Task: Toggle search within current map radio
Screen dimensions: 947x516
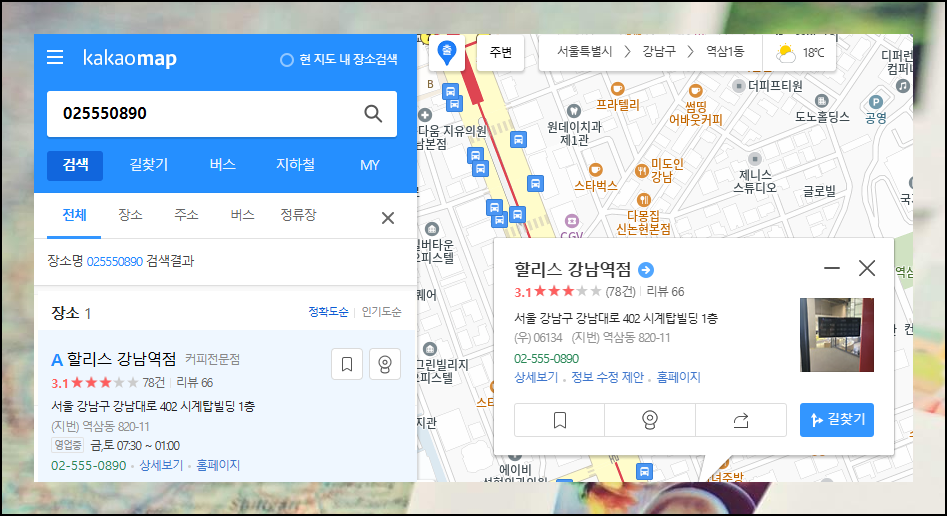Action: coord(287,60)
